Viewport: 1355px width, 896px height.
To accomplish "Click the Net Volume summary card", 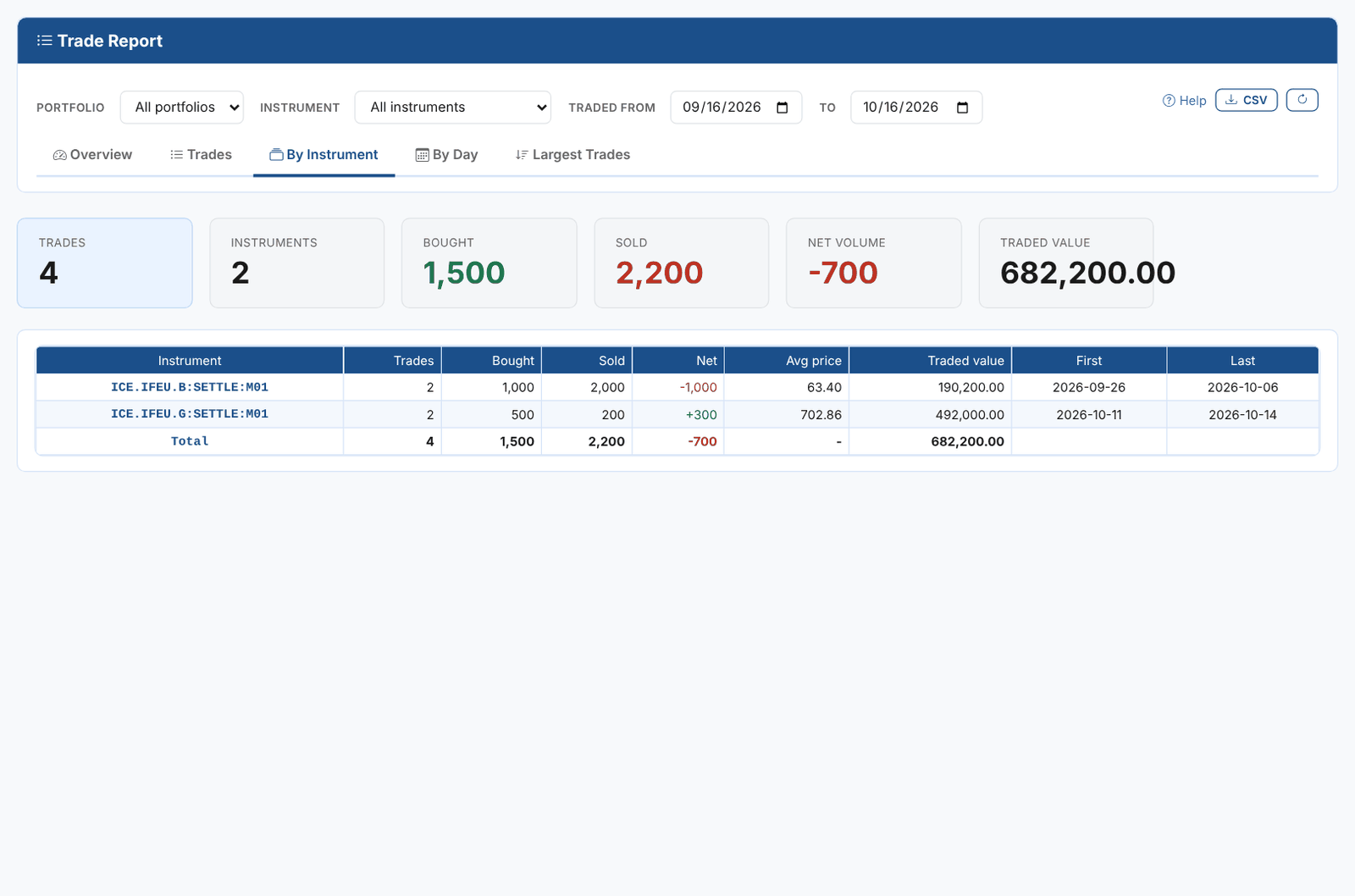I will pyautogui.click(x=874, y=263).
